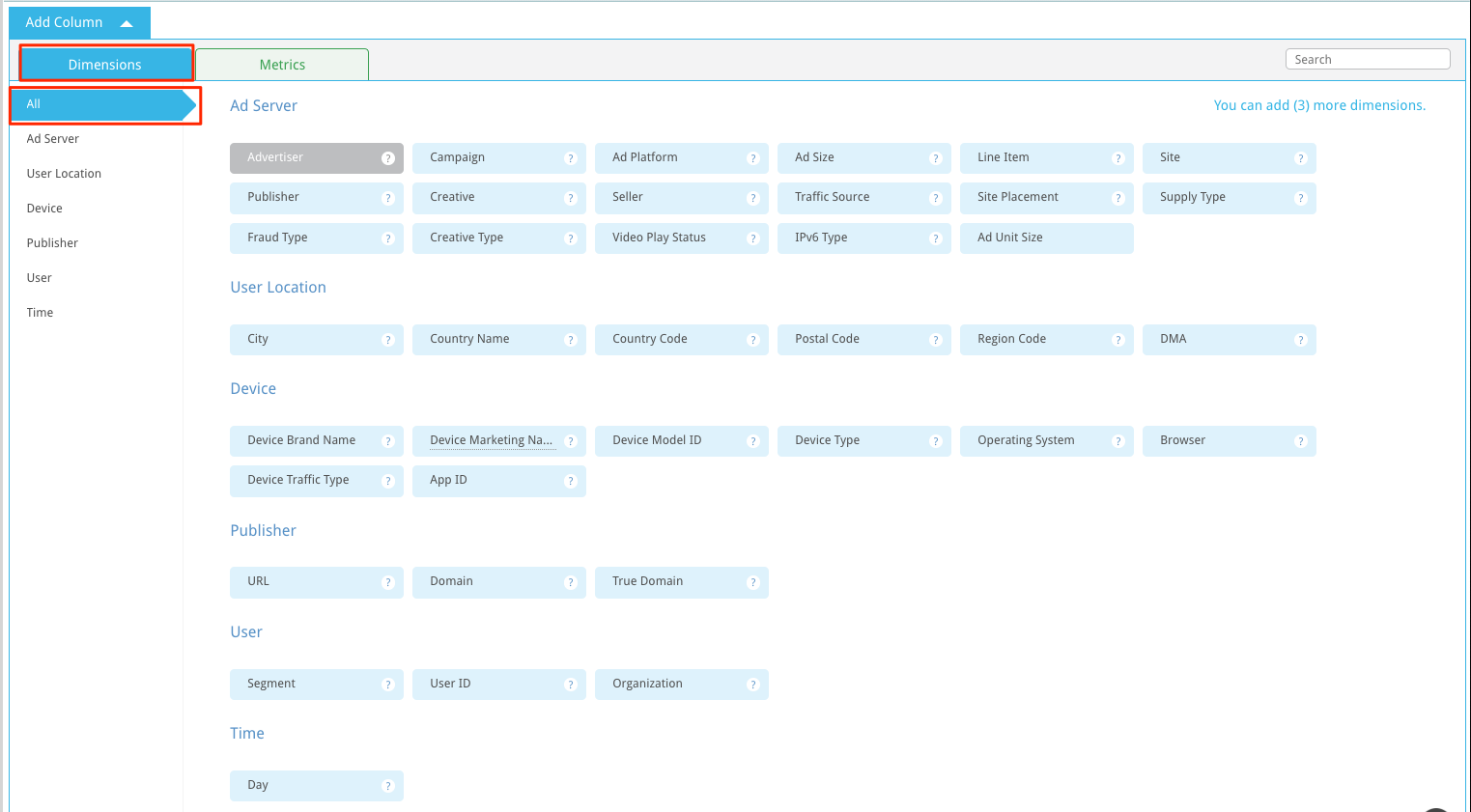Add the Device Marketing Name dimension
Image resolution: width=1471 pixels, height=812 pixels.
(x=499, y=441)
